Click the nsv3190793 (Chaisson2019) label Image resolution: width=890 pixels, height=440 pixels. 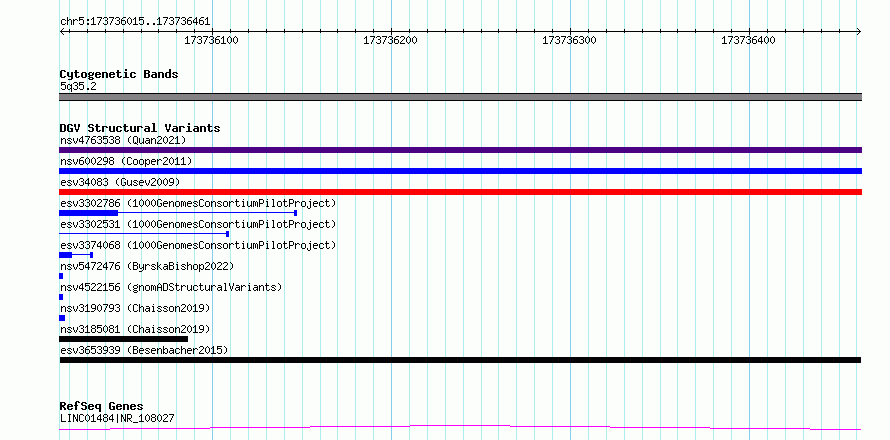tap(135, 308)
